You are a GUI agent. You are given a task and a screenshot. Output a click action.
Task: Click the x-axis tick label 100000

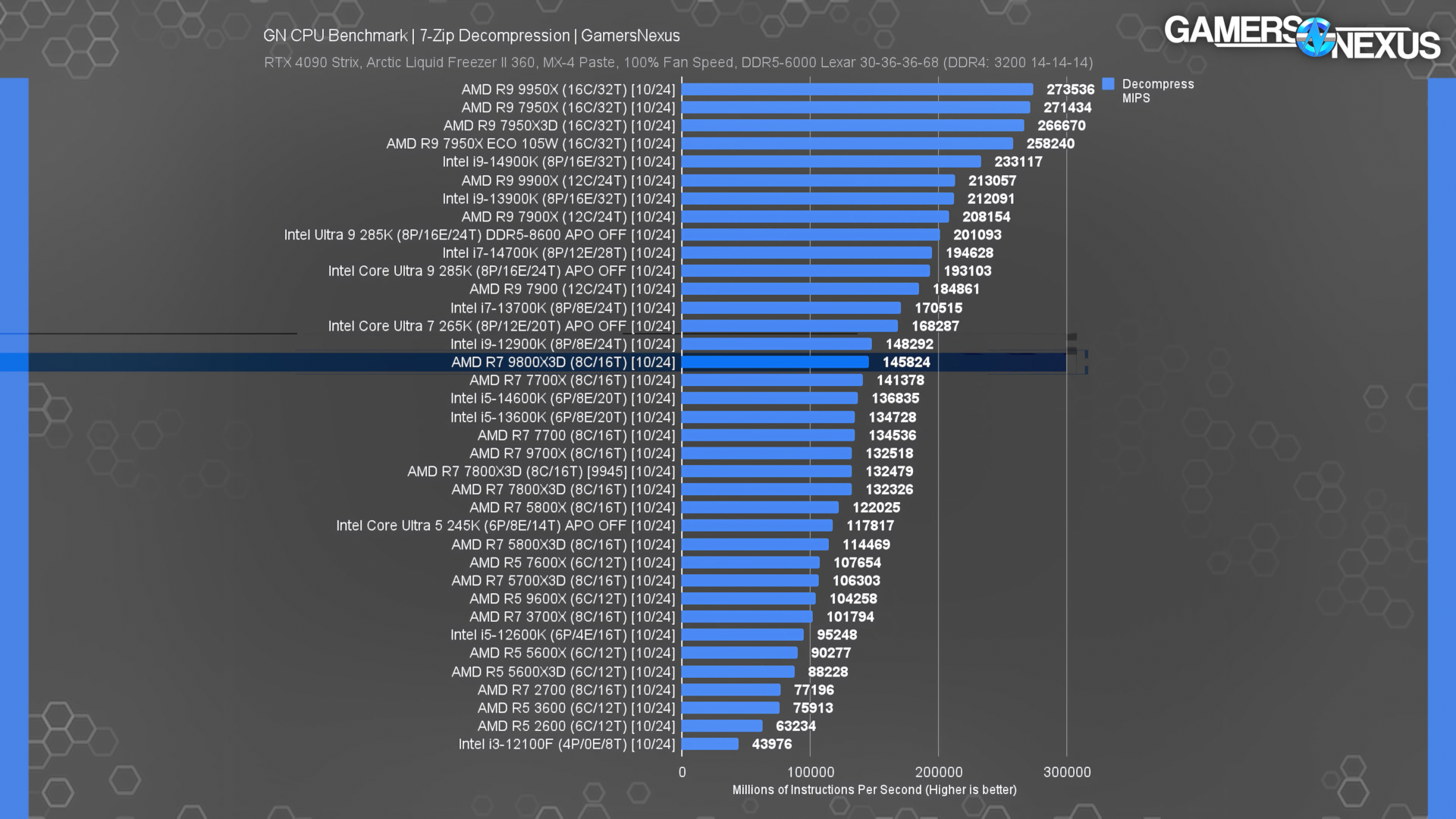[x=810, y=772]
